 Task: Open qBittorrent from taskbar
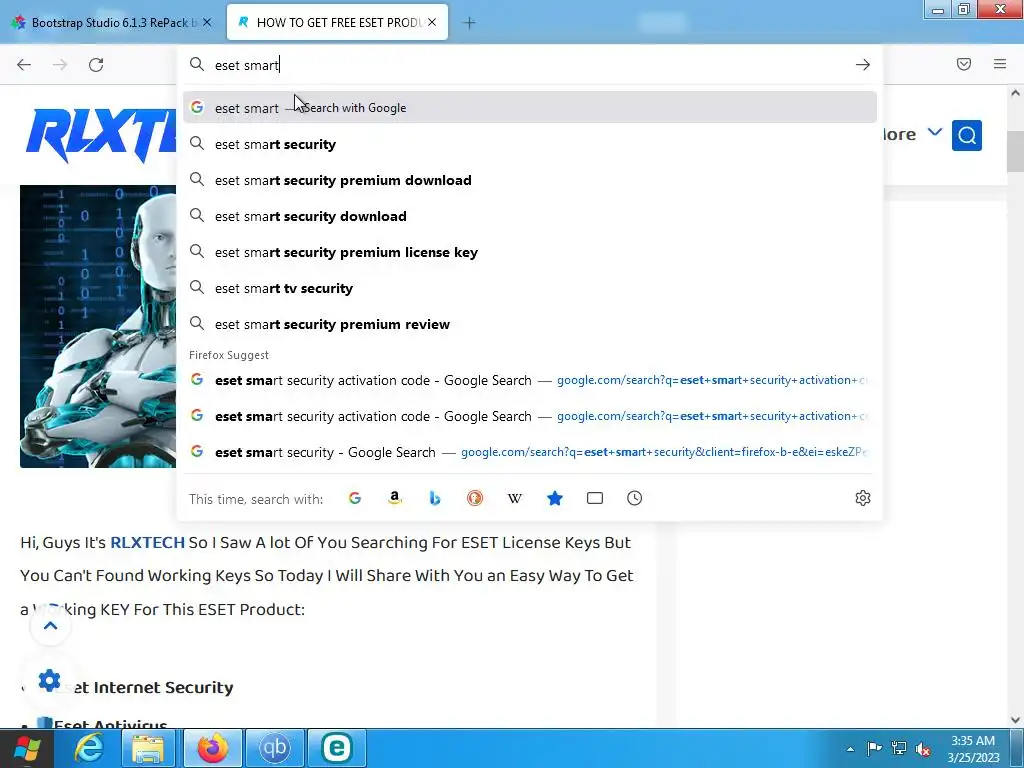point(274,748)
